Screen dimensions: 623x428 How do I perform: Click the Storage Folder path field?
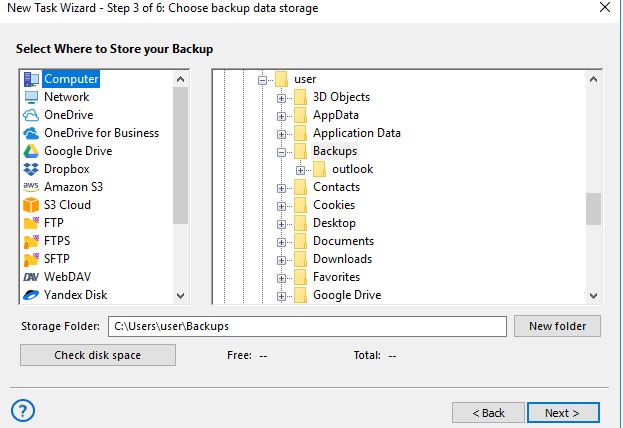coord(306,327)
